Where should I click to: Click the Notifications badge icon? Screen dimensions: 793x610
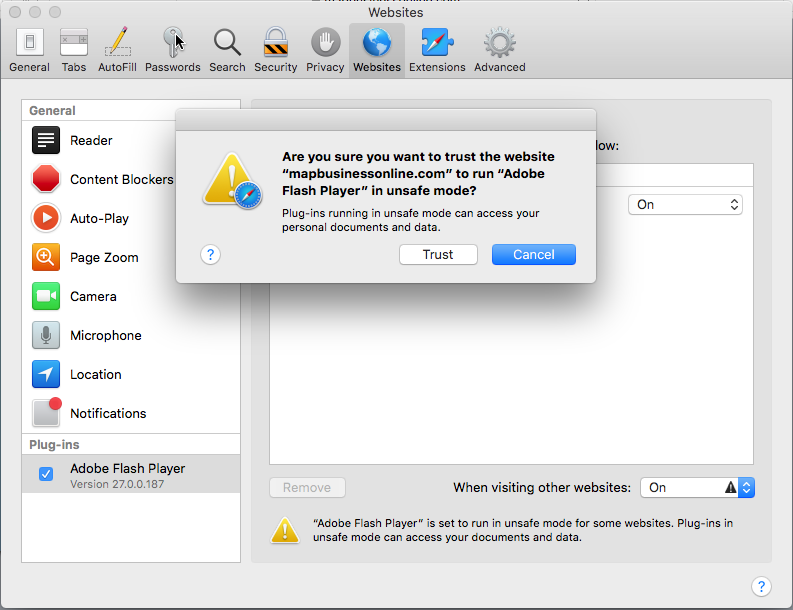pos(47,412)
